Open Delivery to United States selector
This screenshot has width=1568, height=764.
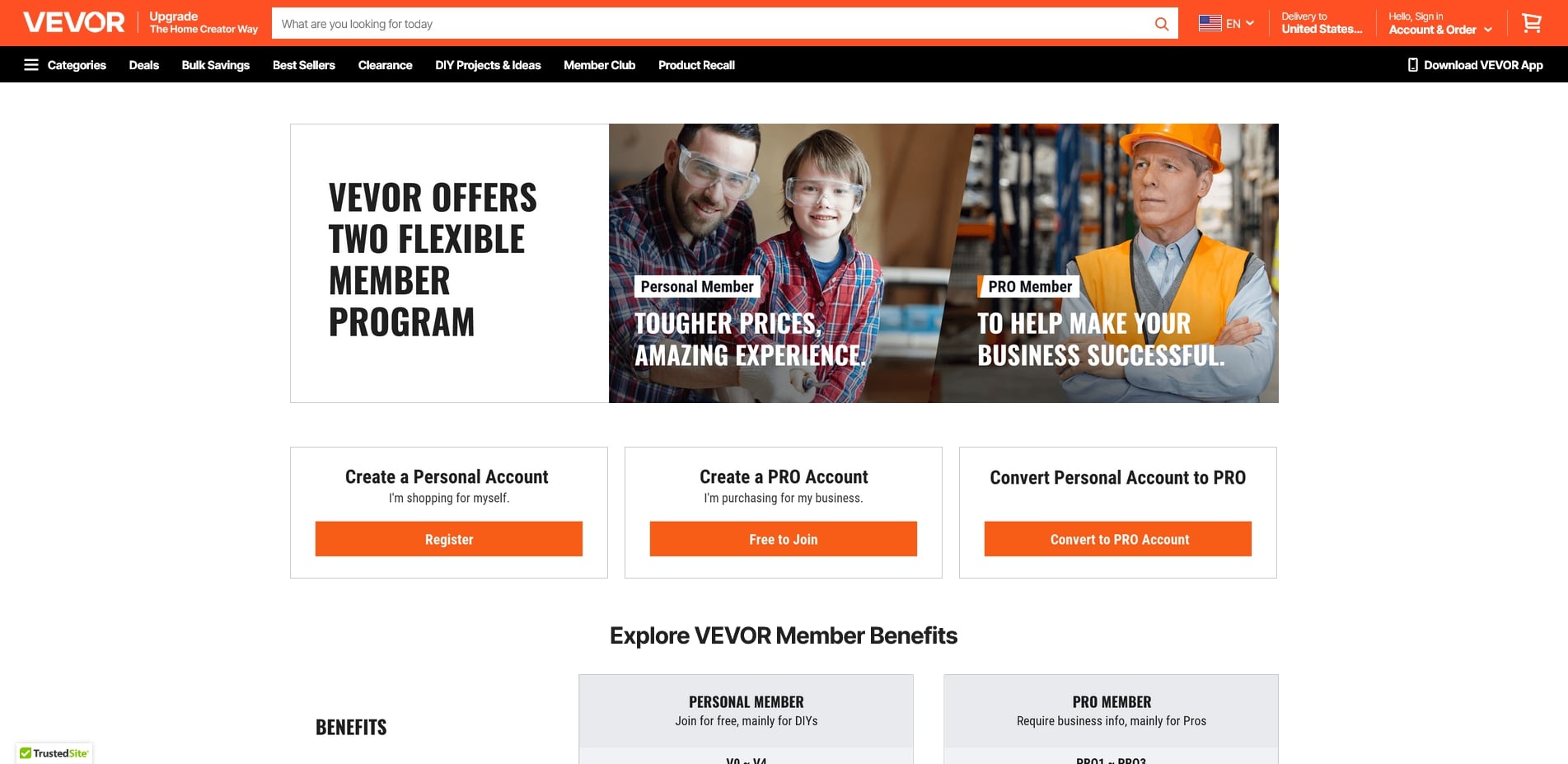tap(1322, 23)
